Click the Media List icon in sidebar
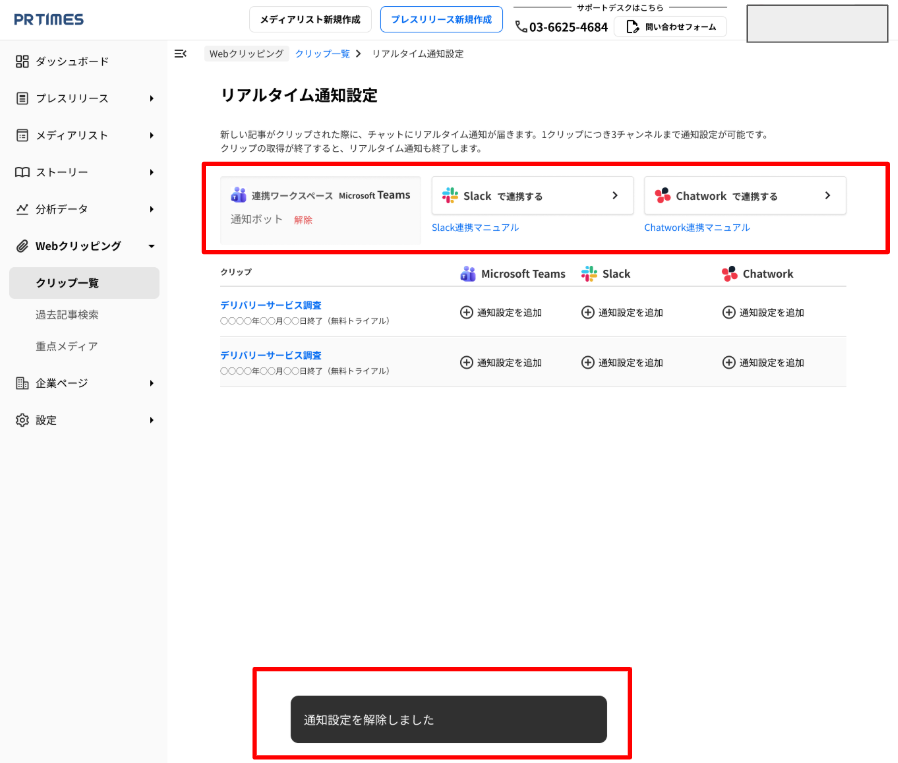Viewport: 898px width, 763px height. [22, 135]
